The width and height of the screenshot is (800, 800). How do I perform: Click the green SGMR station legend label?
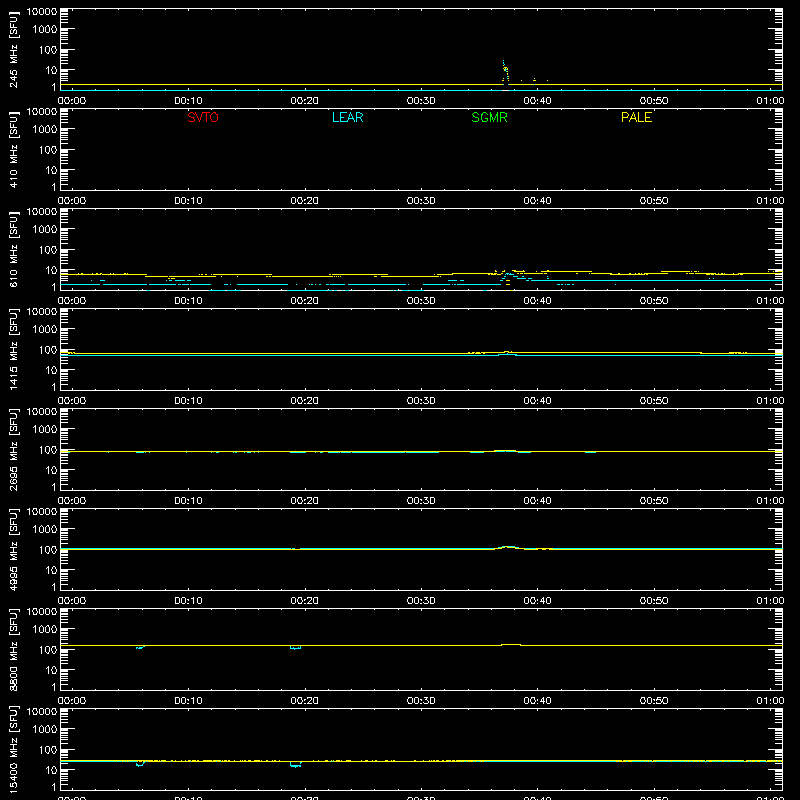pyautogui.click(x=489, y=117)
